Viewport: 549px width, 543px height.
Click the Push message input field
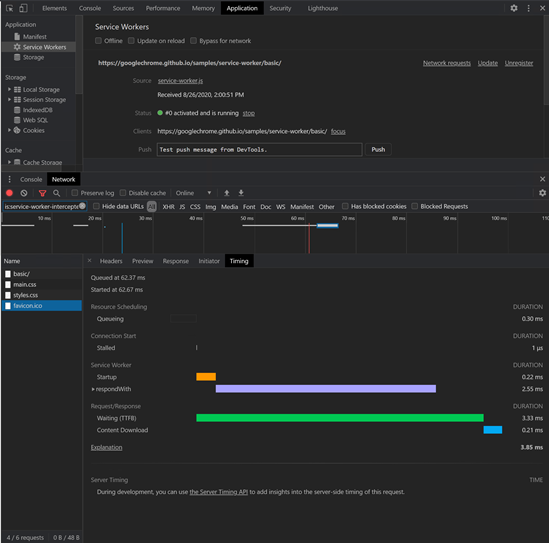(259, 149)
